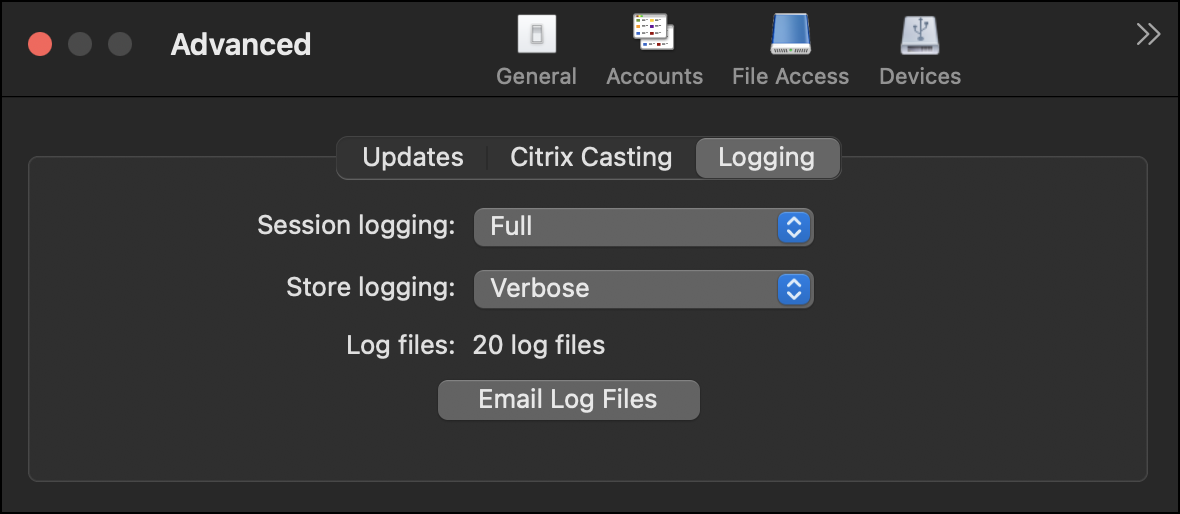Select the Logging tab
Image resolution: width=1180 pixels, height=514 pixels.
766,158
